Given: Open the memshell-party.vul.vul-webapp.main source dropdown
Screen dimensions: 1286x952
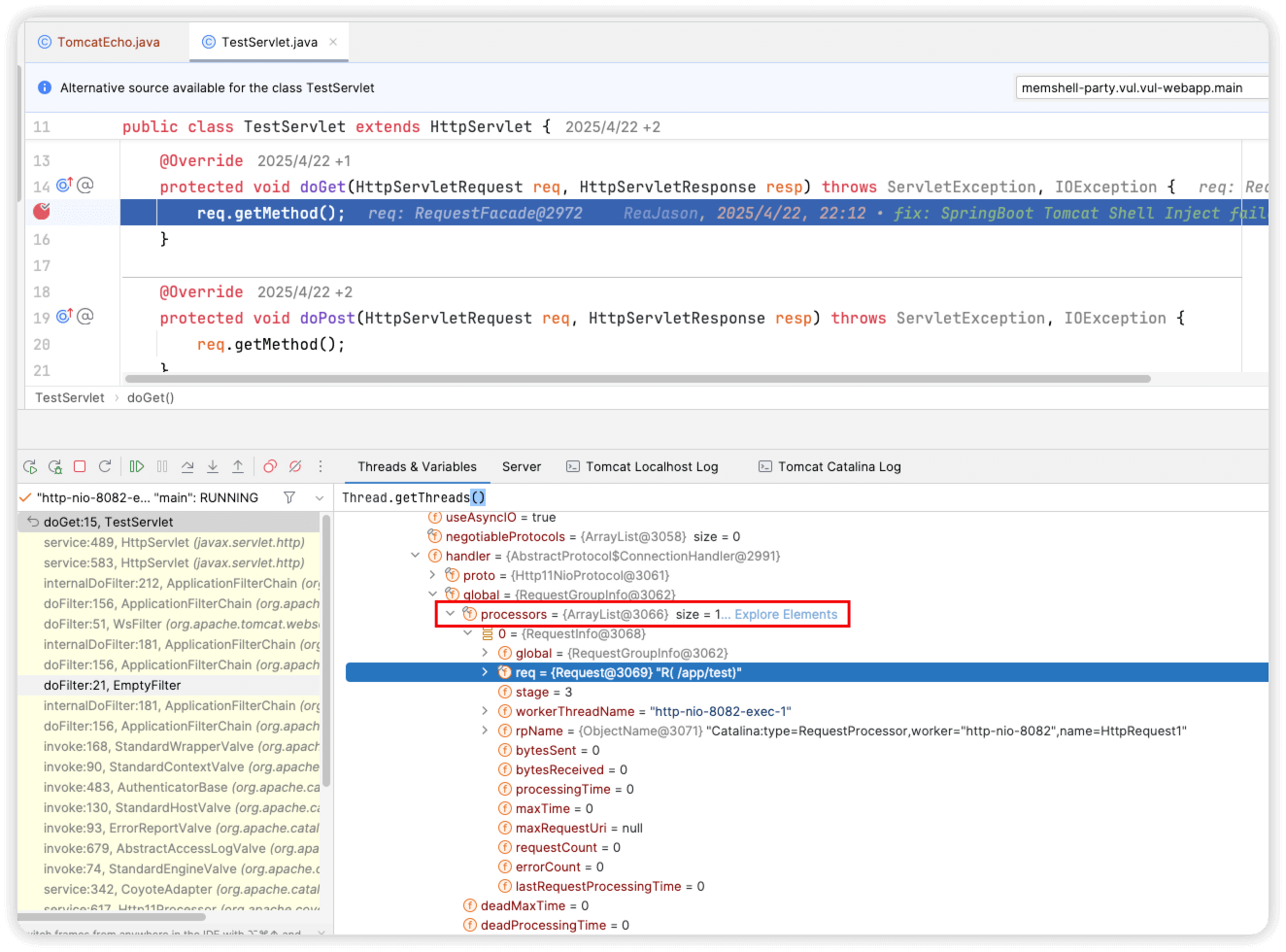Looking at the screenshot, I should click(1142, 87).
